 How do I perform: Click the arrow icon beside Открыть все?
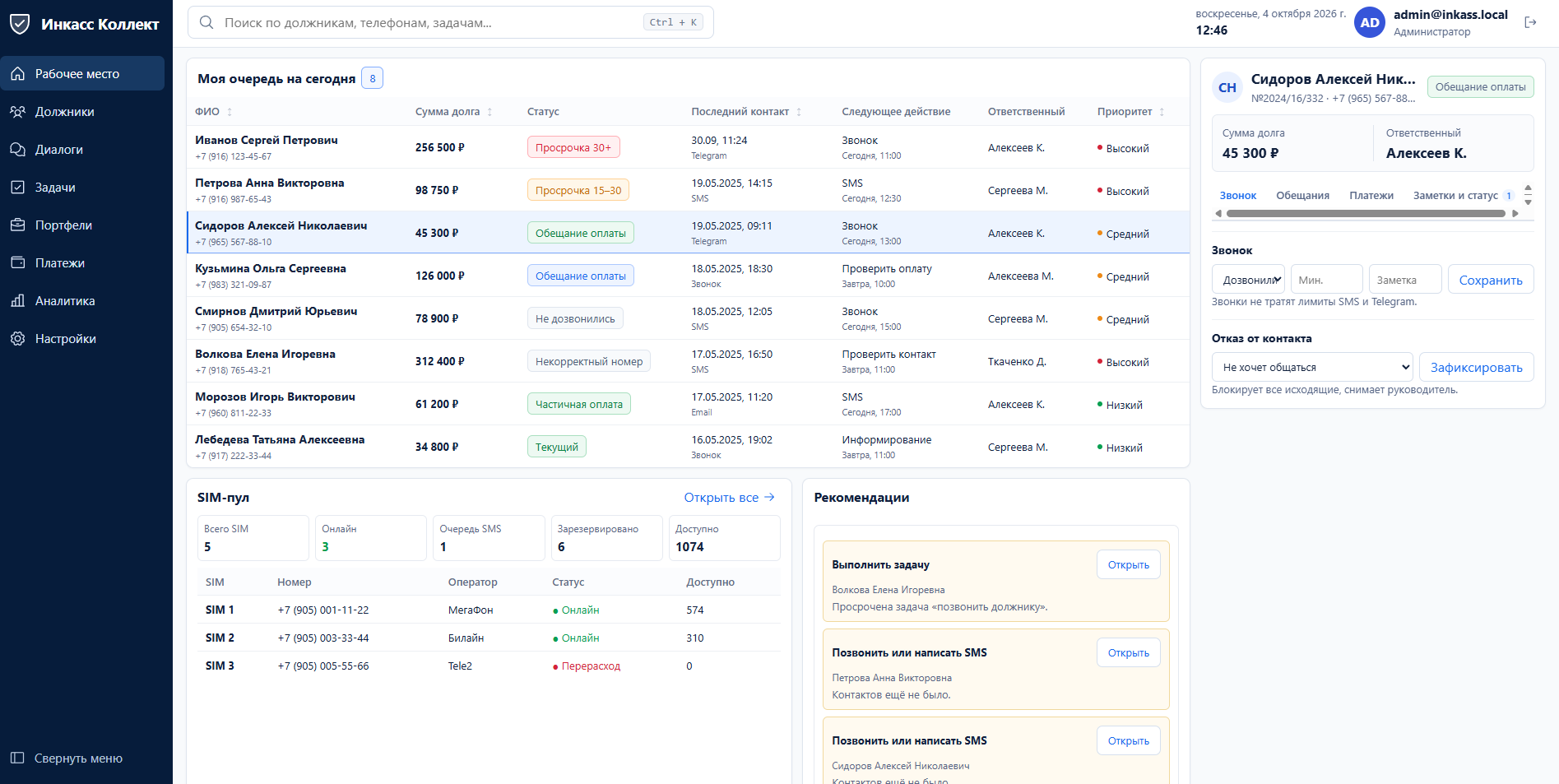pos(769,497)
